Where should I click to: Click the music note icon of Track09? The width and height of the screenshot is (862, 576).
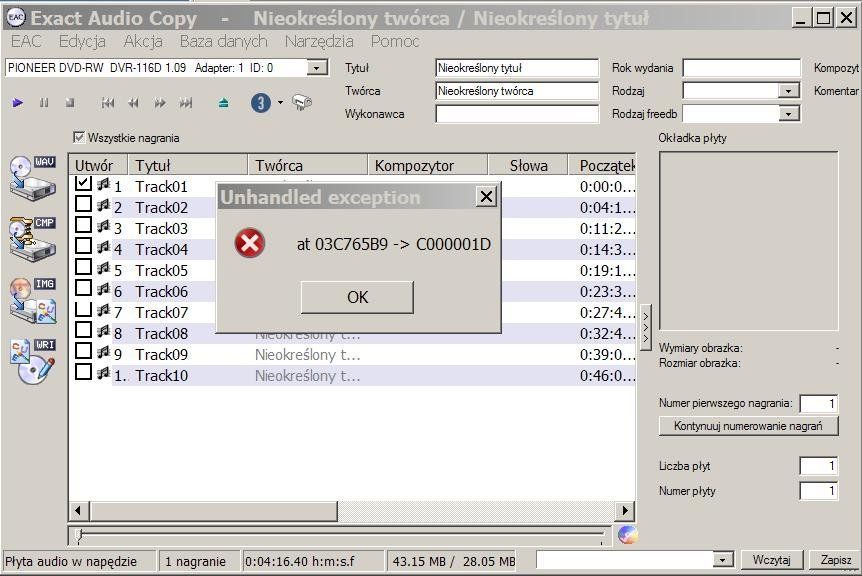pos(103,353)
